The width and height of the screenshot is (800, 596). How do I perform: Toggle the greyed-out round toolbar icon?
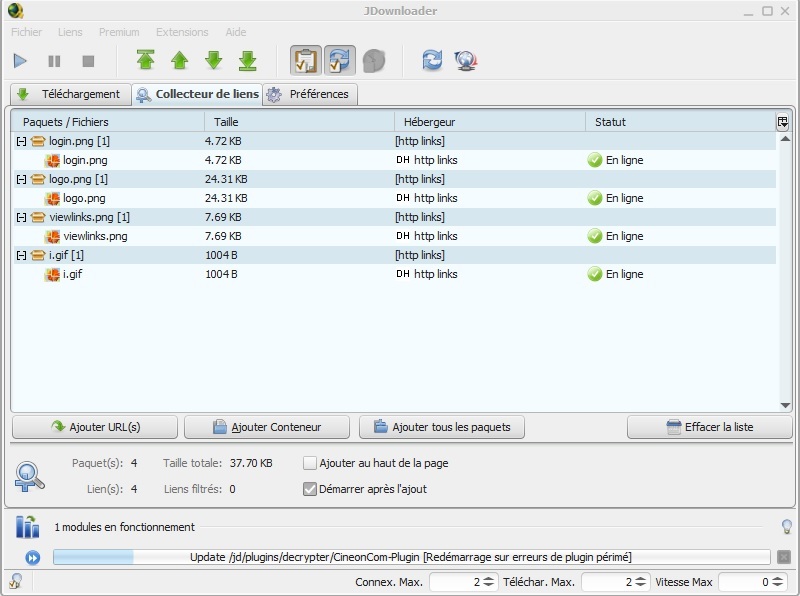pyautogui.click(x=374, y=61)
